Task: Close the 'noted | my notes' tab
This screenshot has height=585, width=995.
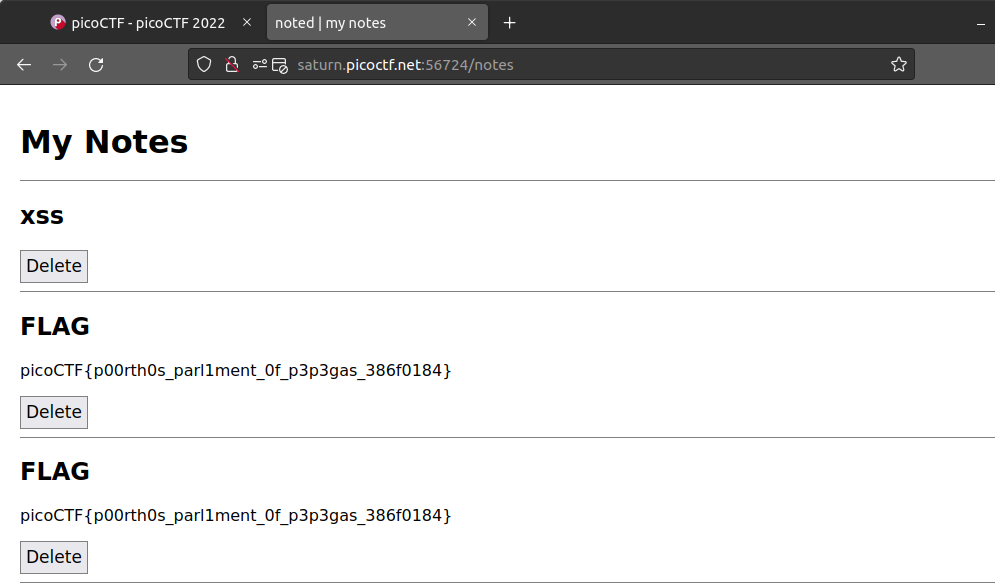Action: [472, 23]
